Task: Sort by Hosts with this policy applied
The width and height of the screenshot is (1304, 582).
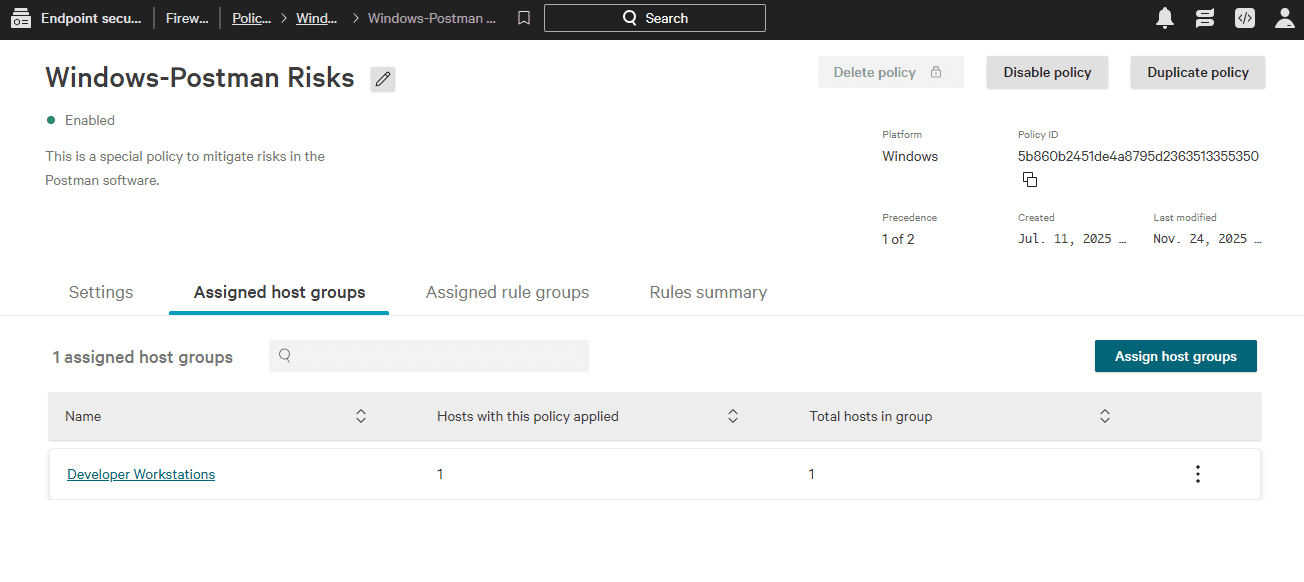Action: pos(732,415)
